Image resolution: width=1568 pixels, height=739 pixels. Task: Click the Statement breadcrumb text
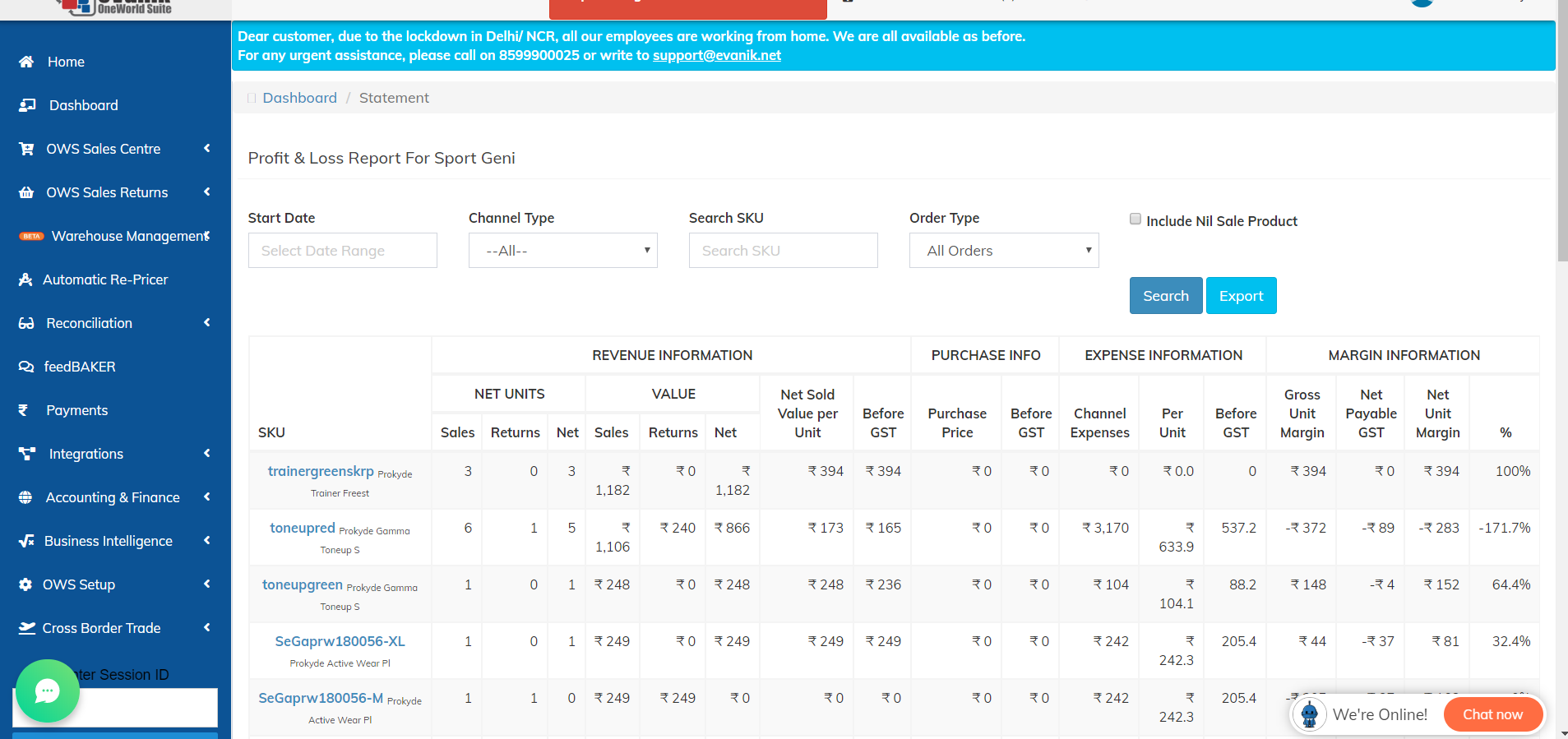tap(394, 98)
